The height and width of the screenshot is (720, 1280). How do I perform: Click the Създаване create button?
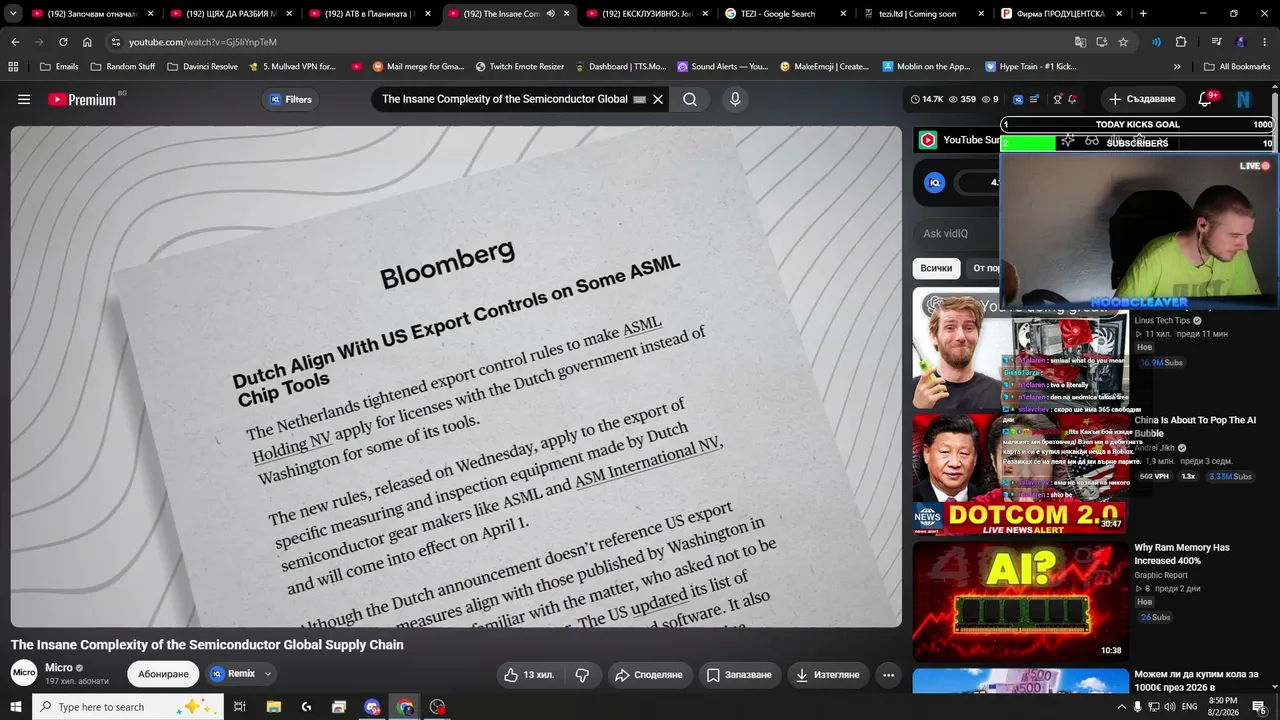click(1142, 99)
